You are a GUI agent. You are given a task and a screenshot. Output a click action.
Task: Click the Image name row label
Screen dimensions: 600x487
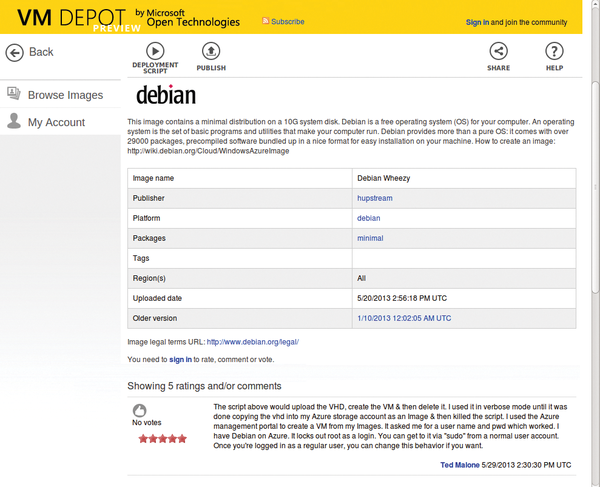coord(153,178)
